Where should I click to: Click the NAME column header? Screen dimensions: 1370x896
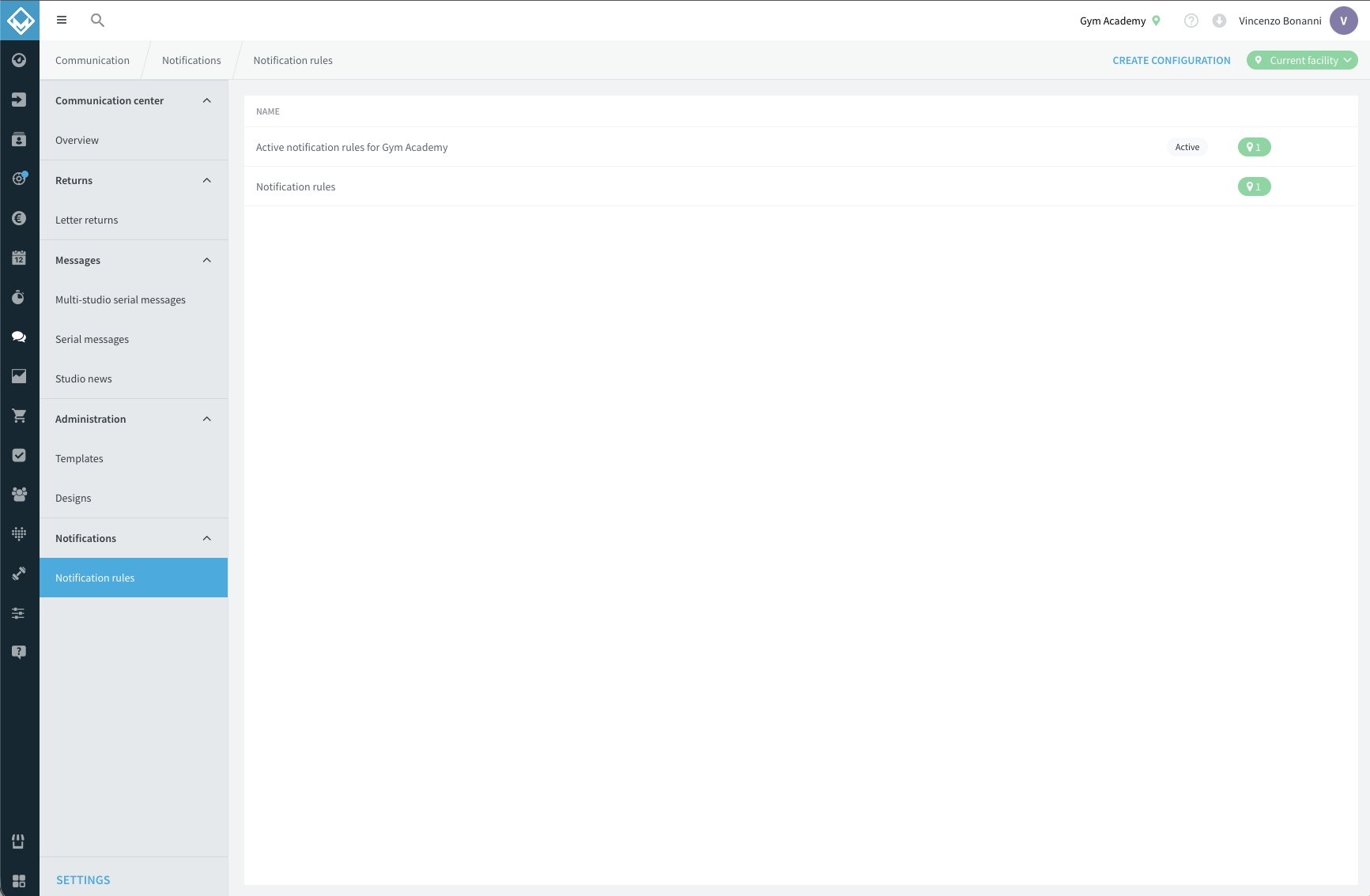coord(268,111)
